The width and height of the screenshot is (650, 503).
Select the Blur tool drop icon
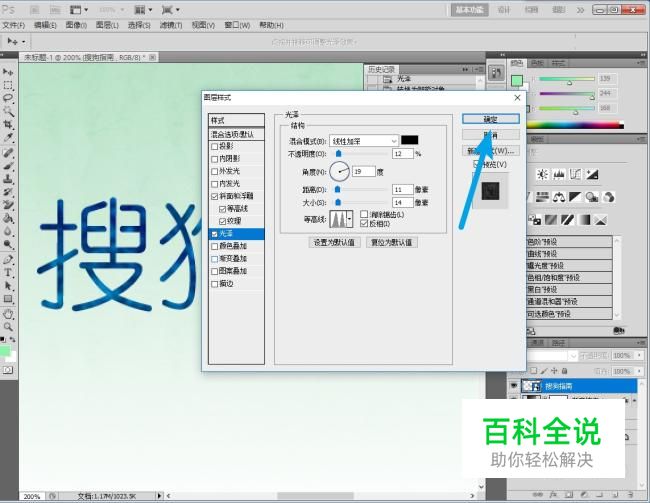click(x=8, y=231)
